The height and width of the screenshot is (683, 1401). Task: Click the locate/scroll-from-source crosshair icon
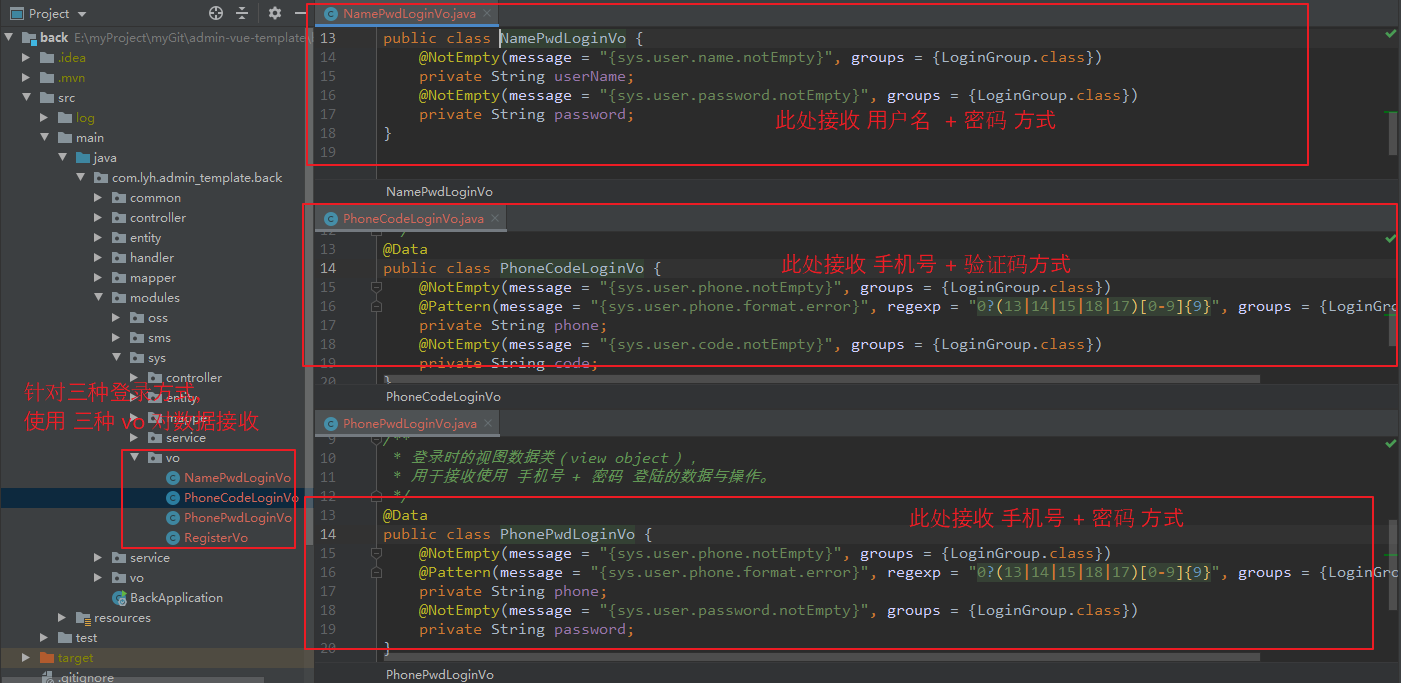[216, 13]
